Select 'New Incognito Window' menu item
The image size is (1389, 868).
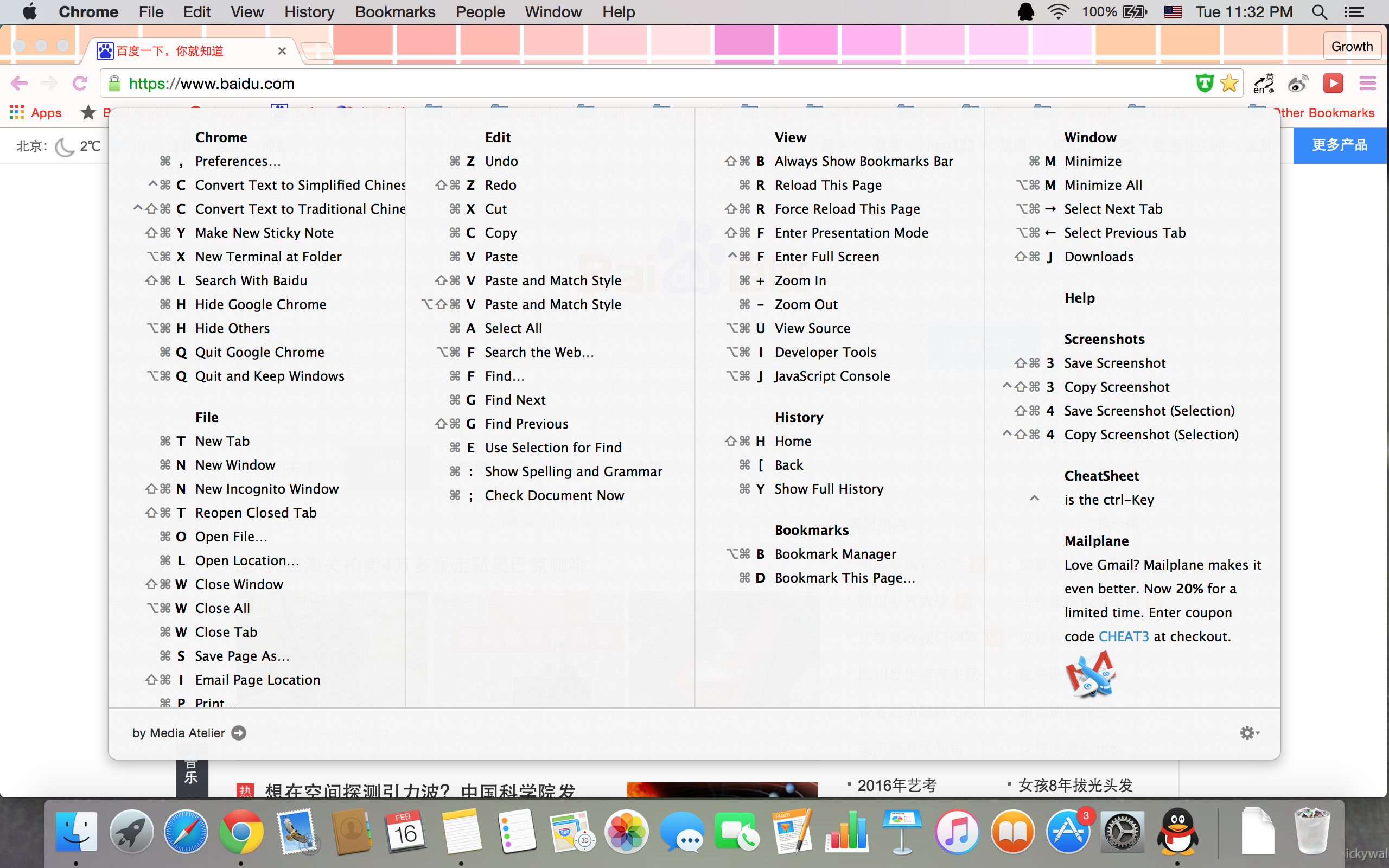tap(266, 488)
